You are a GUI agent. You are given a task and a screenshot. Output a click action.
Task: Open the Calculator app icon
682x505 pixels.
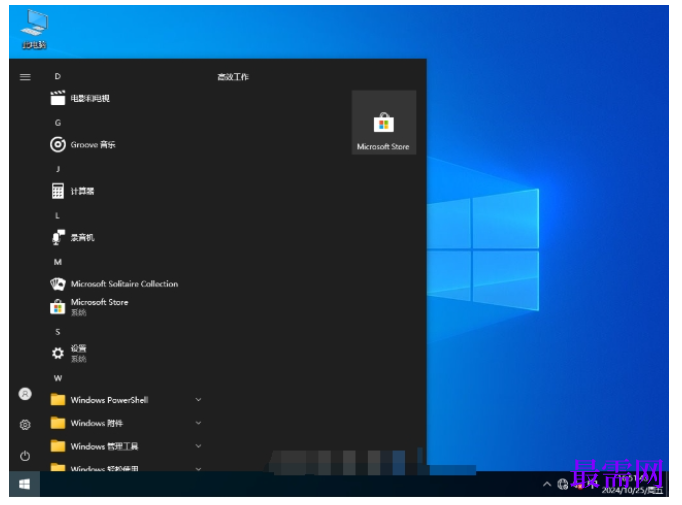point(58,191)
